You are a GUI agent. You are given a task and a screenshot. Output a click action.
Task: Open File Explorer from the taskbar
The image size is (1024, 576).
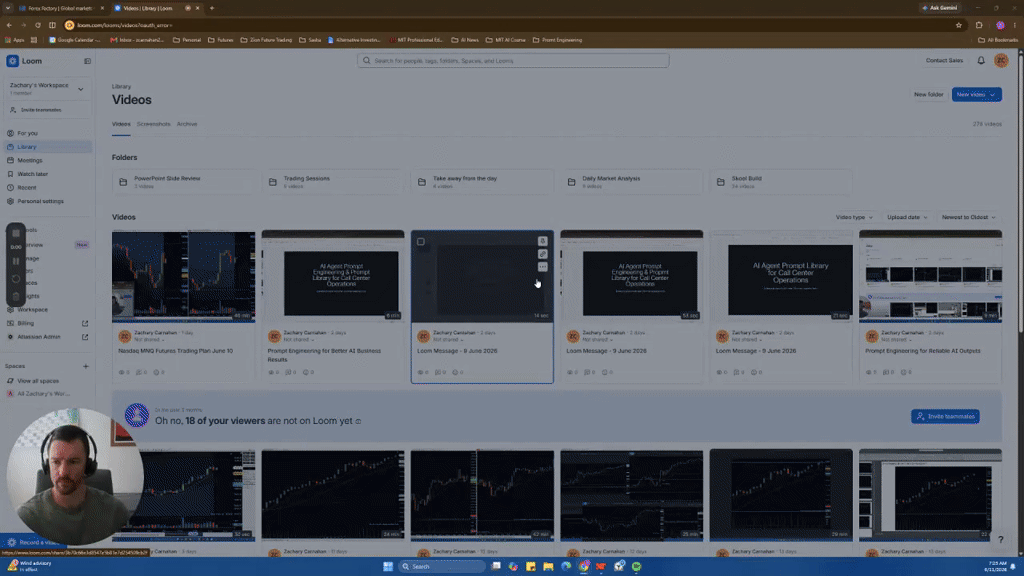tap(548, 566)
